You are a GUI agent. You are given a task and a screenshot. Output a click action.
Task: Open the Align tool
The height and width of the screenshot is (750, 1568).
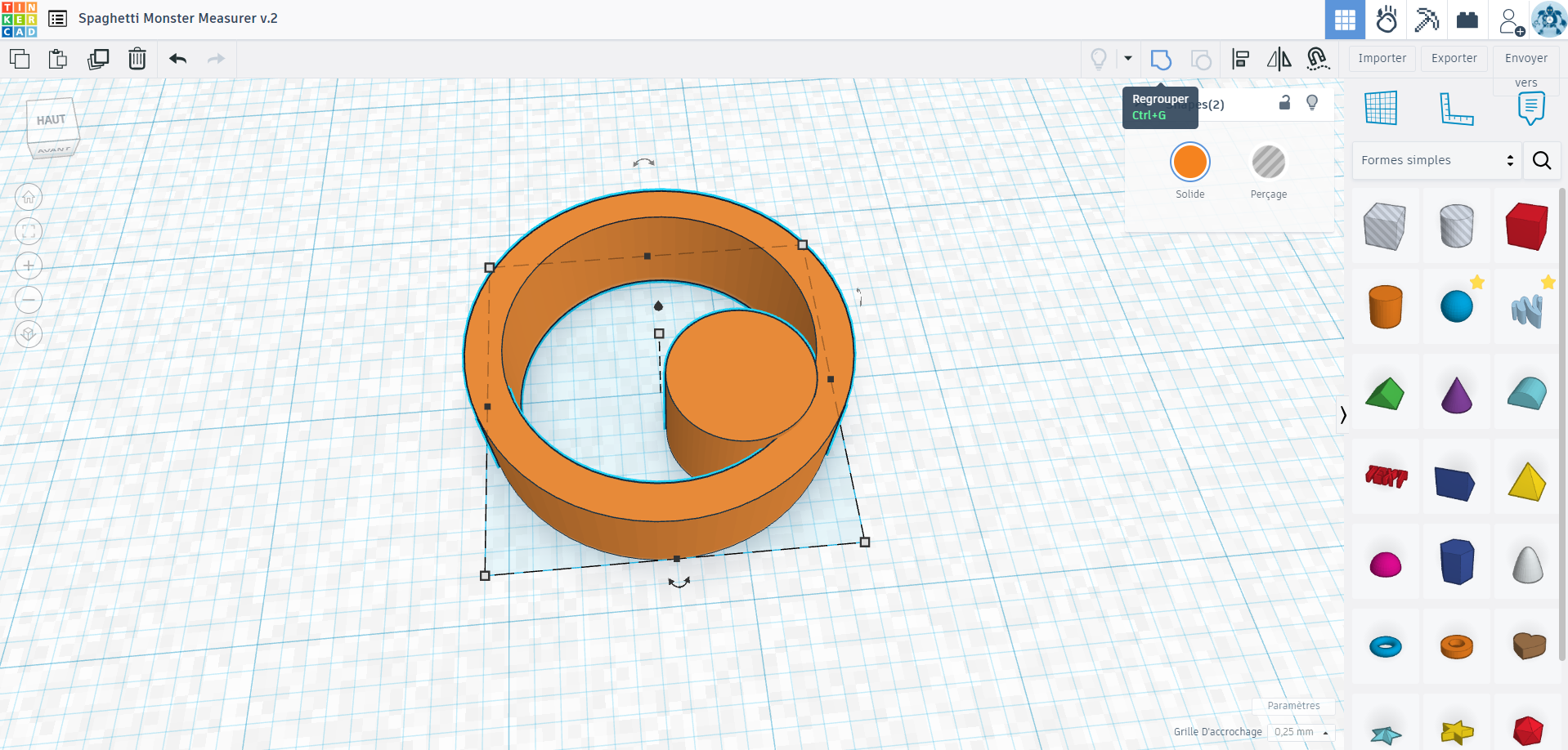click(x=1240, y=59)
